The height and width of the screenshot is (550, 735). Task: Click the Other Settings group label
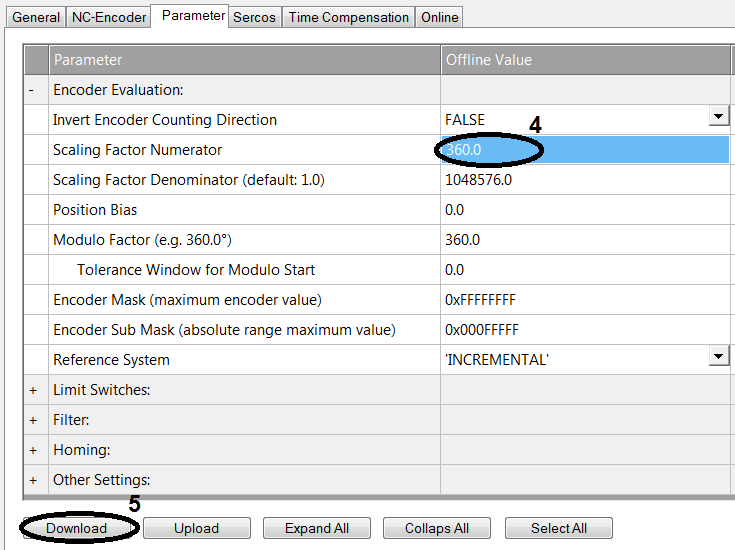[x=101, y=480]
